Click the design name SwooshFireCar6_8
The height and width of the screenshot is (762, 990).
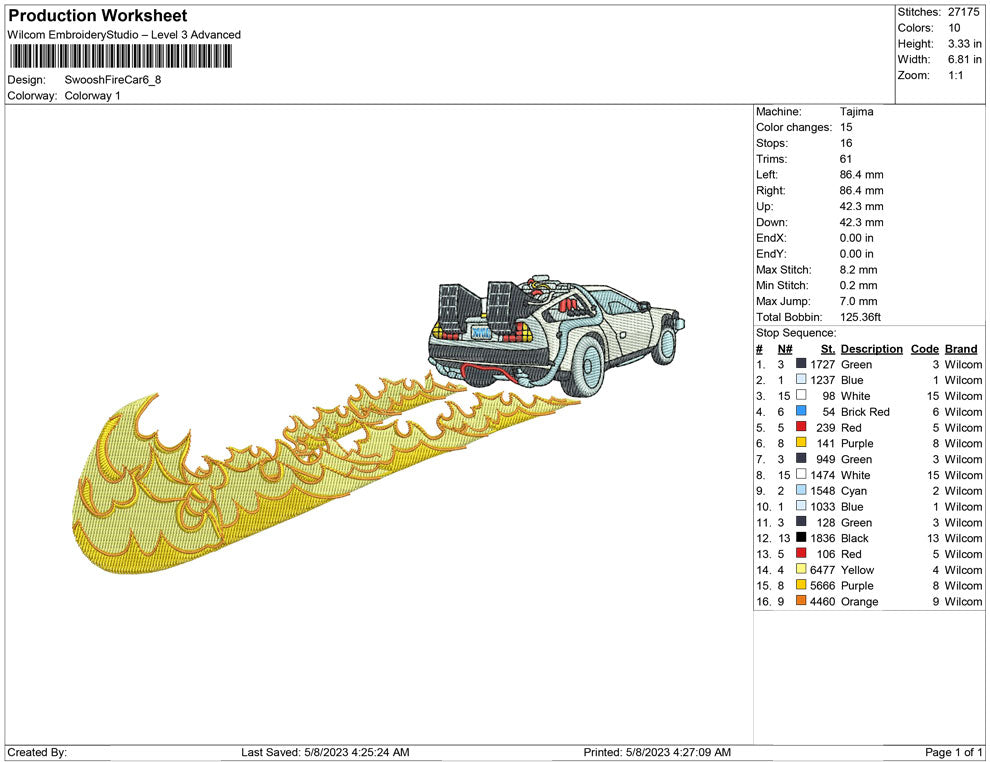pos(112,79)
